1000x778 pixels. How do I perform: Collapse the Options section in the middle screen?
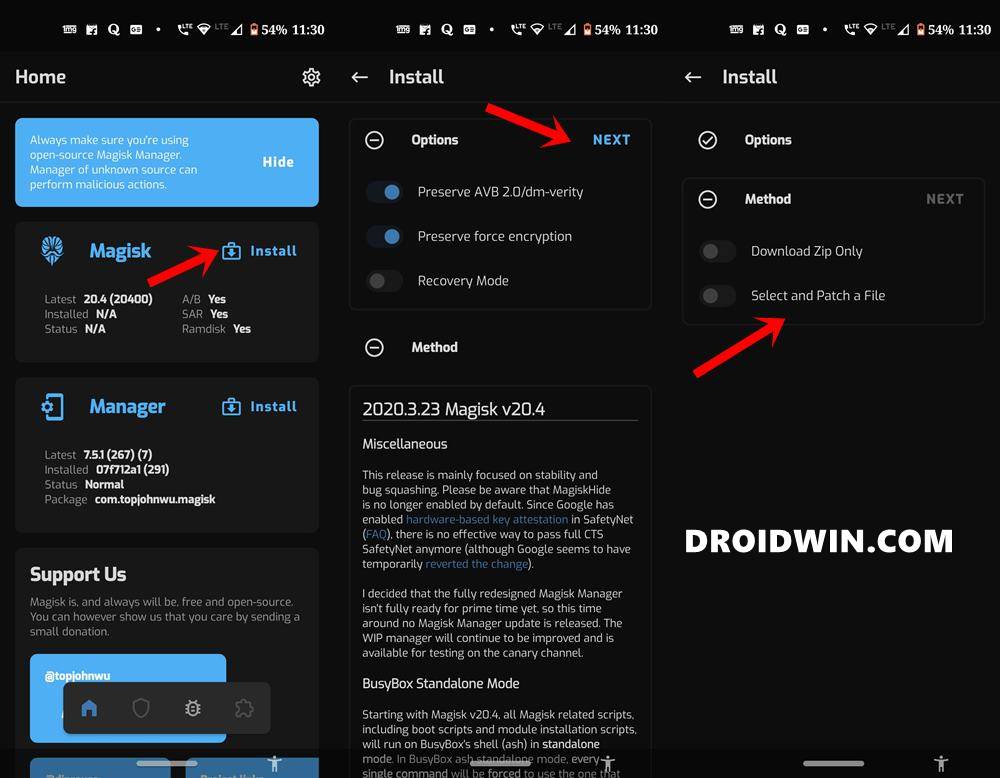click(x=374, y=140)
